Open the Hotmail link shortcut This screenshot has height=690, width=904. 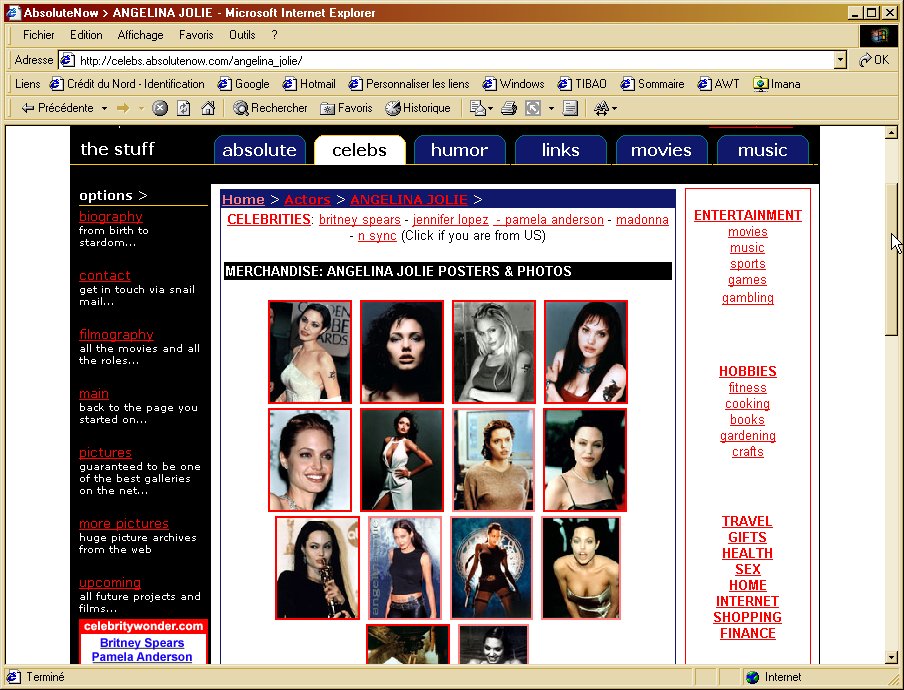pyautogui.click(x=309, y=84)
